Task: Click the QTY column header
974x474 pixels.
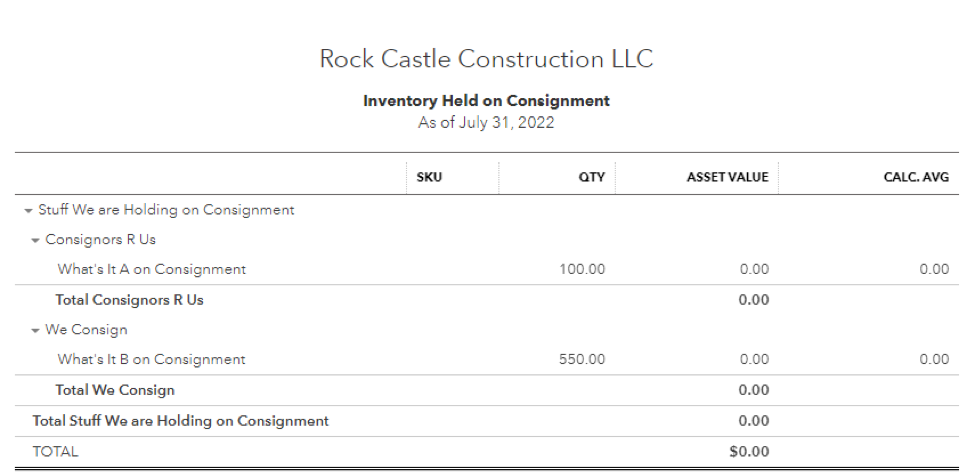Action: (x=590, y=177)
